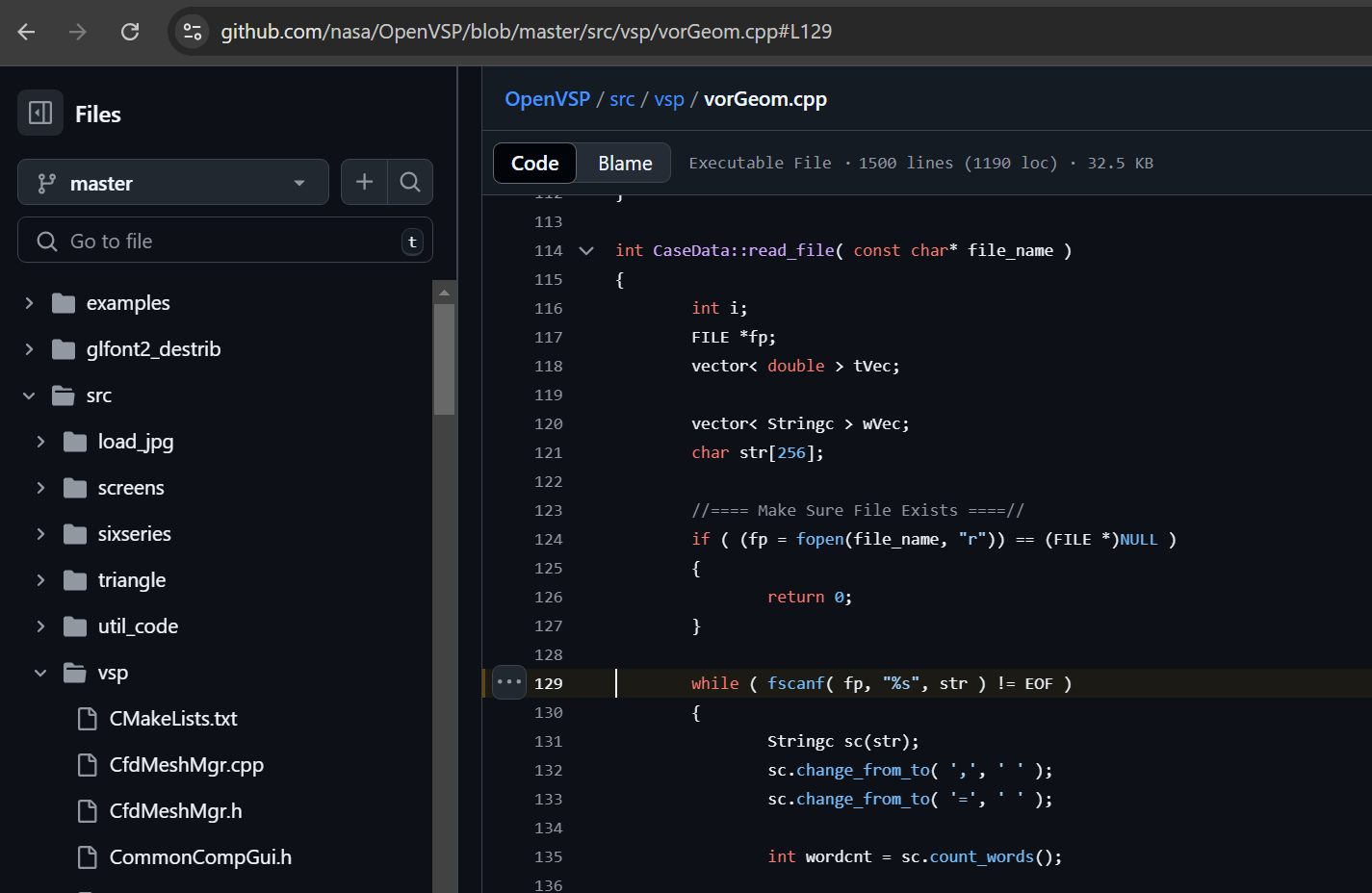Open the examples folder icon
Image resolution: width=1372 pixels, height=893 pixels.
tap(64, 303)
